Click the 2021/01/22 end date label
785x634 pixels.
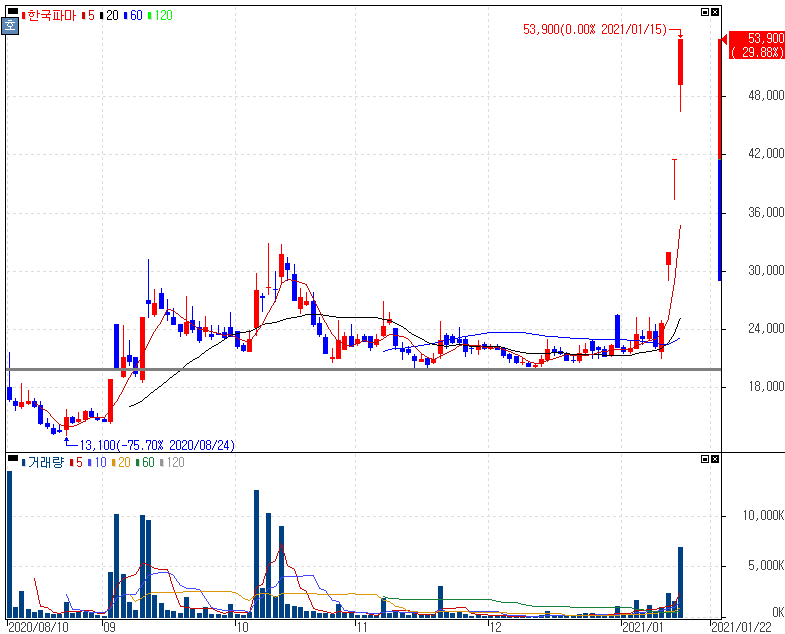coord(741,627)
